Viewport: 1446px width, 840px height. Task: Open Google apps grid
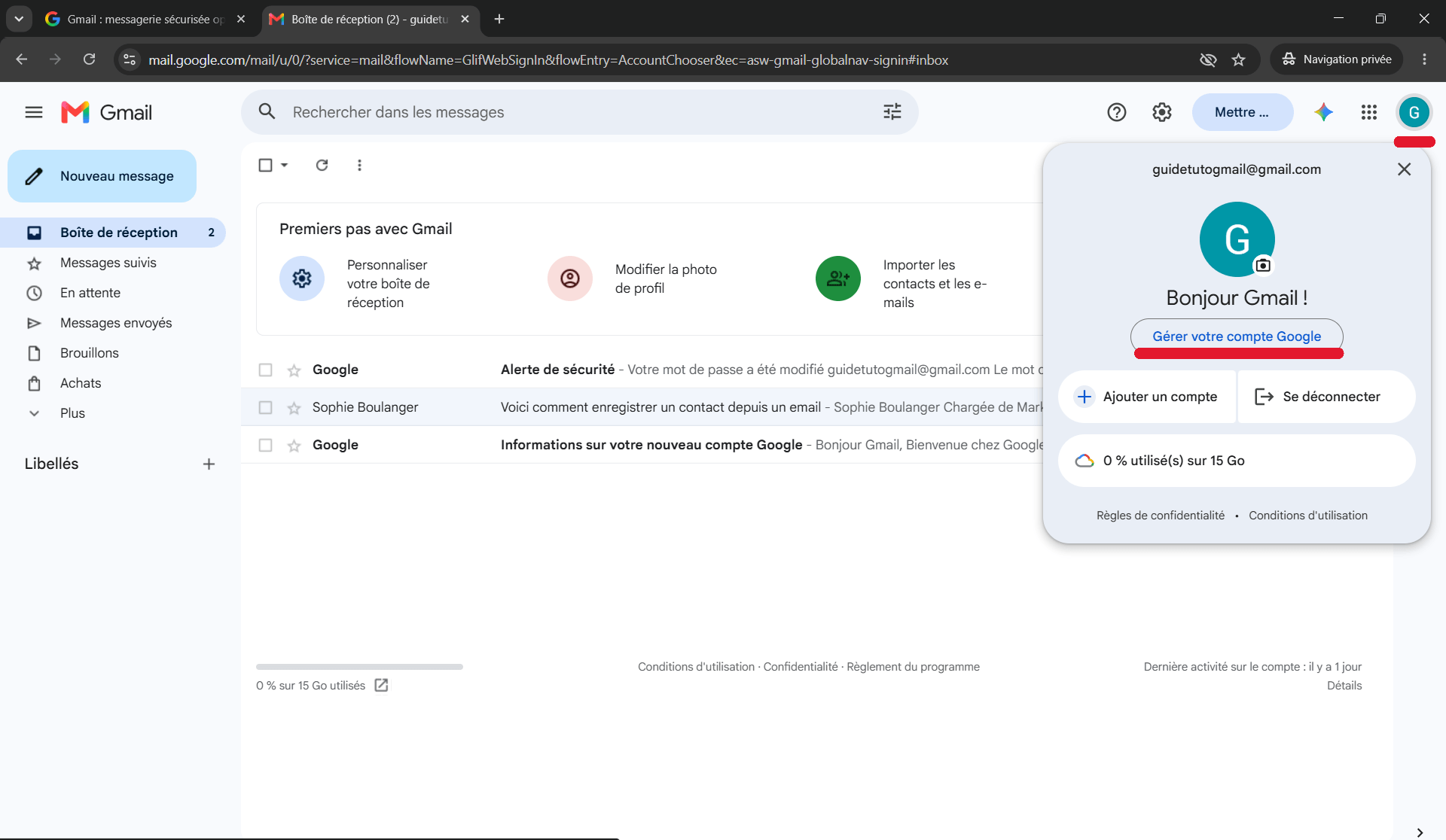(x=1368, y=112)
